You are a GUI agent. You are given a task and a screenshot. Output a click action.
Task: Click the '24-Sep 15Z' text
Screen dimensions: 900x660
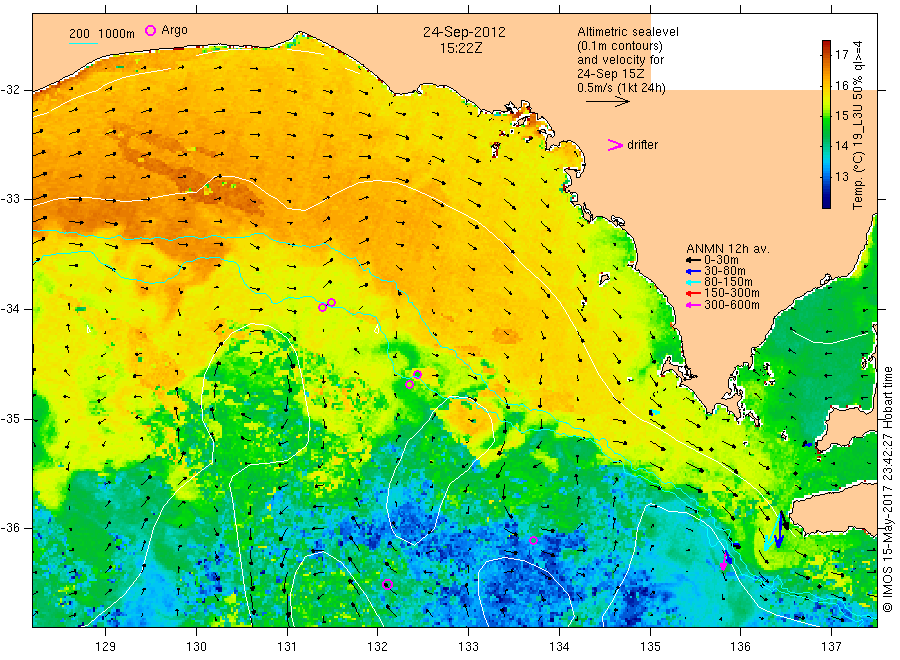[x=610, y=74]
